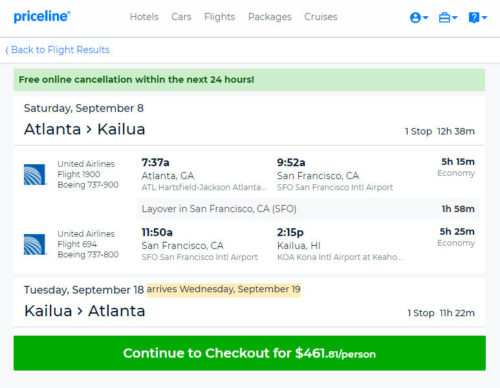Open the My Trips briefcase icon
Image resolution: width=500 pixels, height=388 pixels.
444,17
